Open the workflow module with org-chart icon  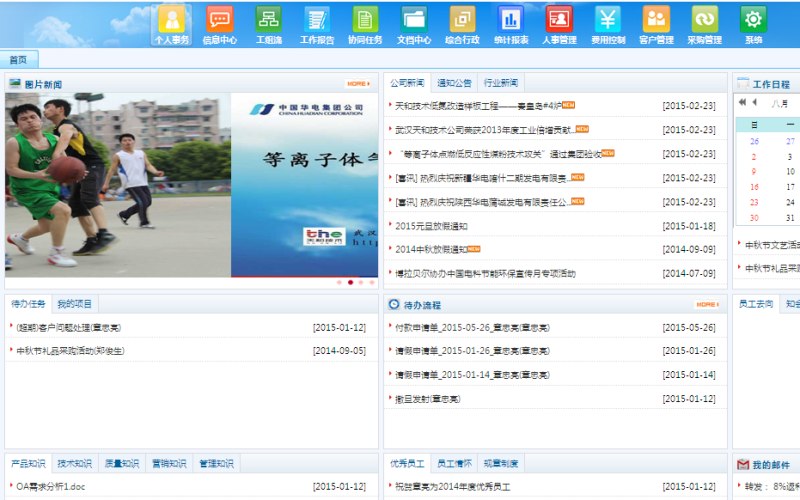[x=269, y=25]
